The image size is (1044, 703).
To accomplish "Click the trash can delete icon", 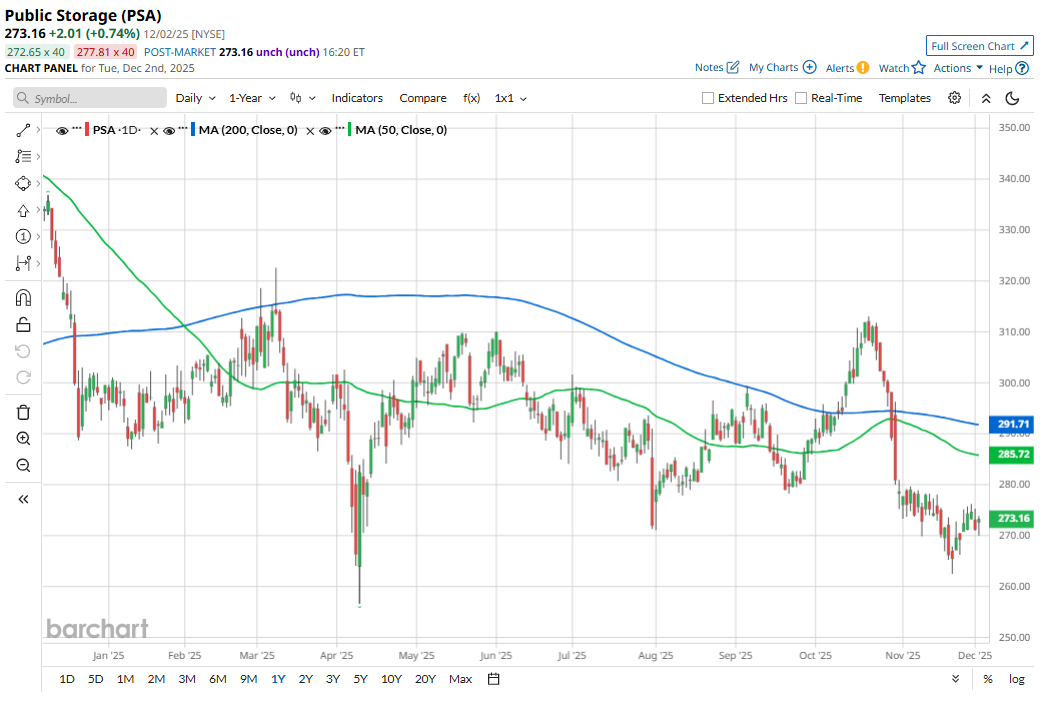I will point(23,412).
